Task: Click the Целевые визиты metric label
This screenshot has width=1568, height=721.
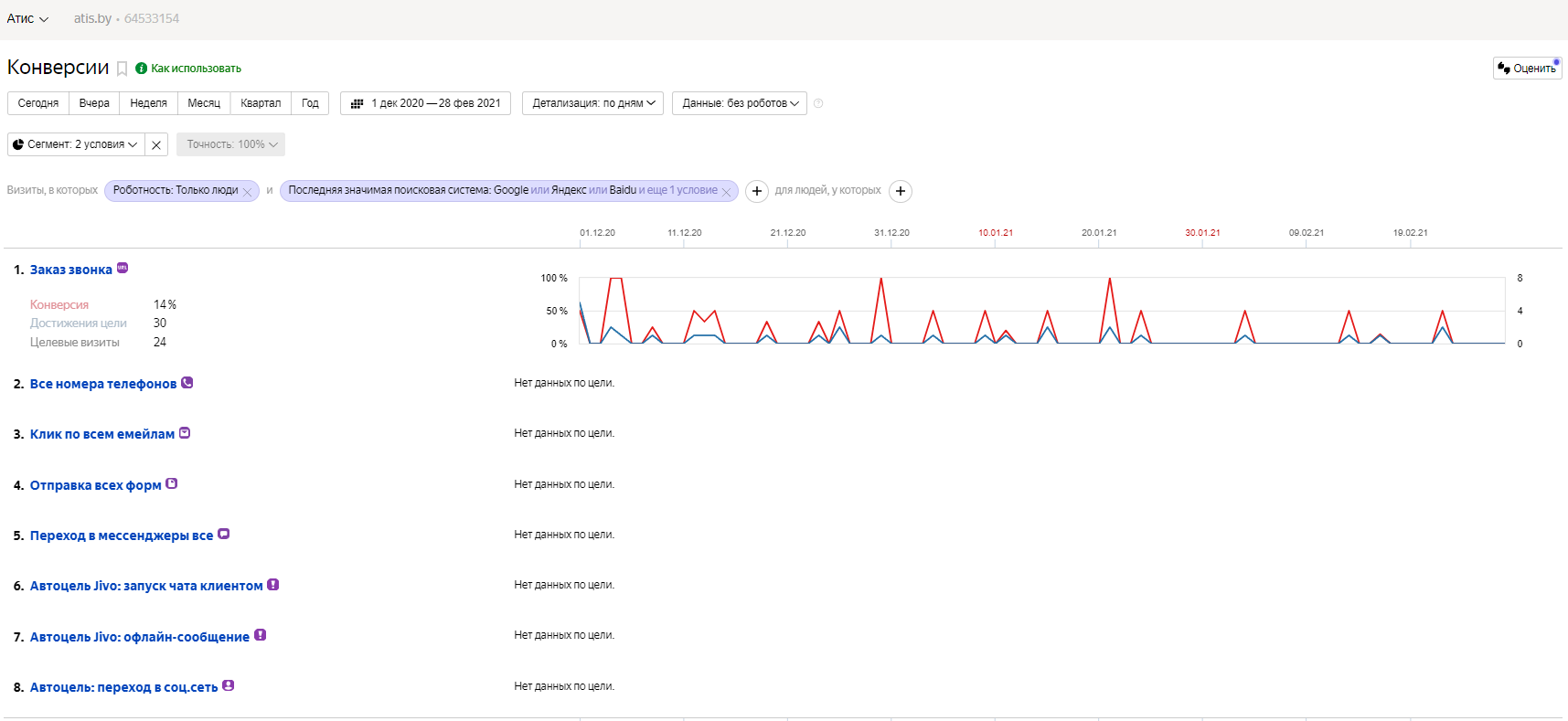Action: tap(75, 342)
